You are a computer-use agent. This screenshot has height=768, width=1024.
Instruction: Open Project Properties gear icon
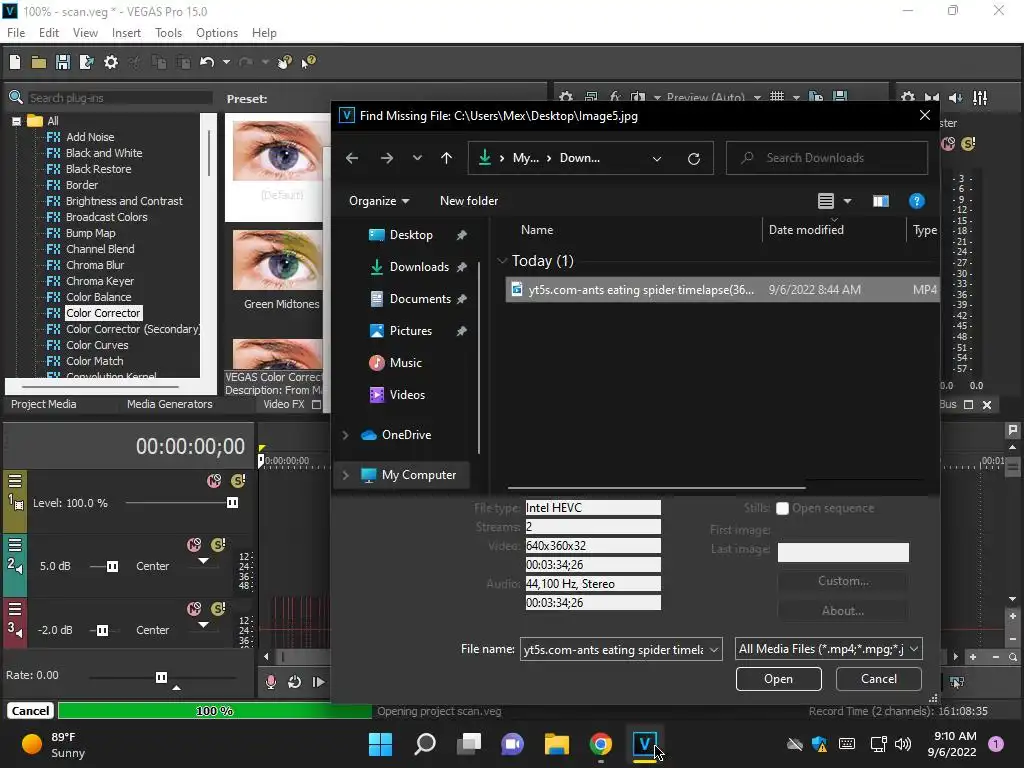(x=111, y=62)
